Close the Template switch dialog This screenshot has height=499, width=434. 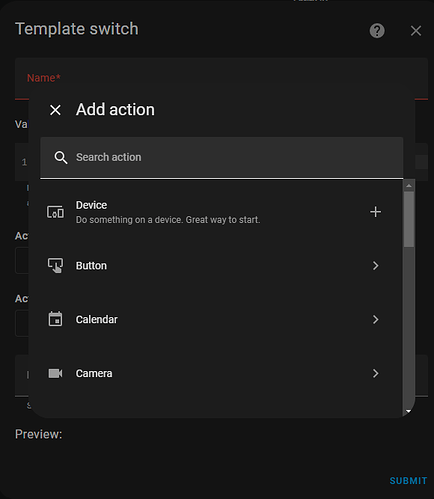pyautogui.click(x=416, y=31)
